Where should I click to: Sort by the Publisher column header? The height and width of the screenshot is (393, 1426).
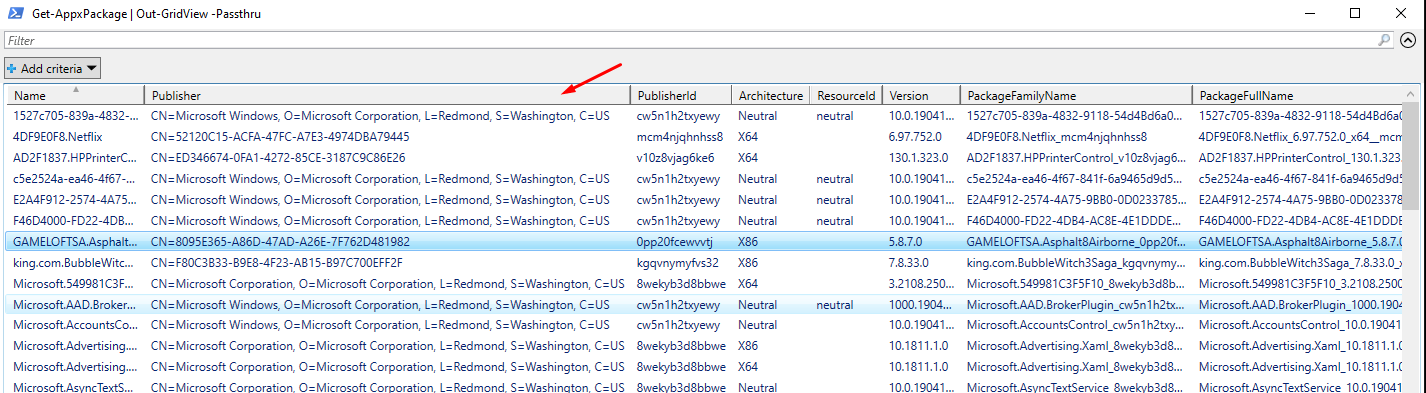[387, 95]
